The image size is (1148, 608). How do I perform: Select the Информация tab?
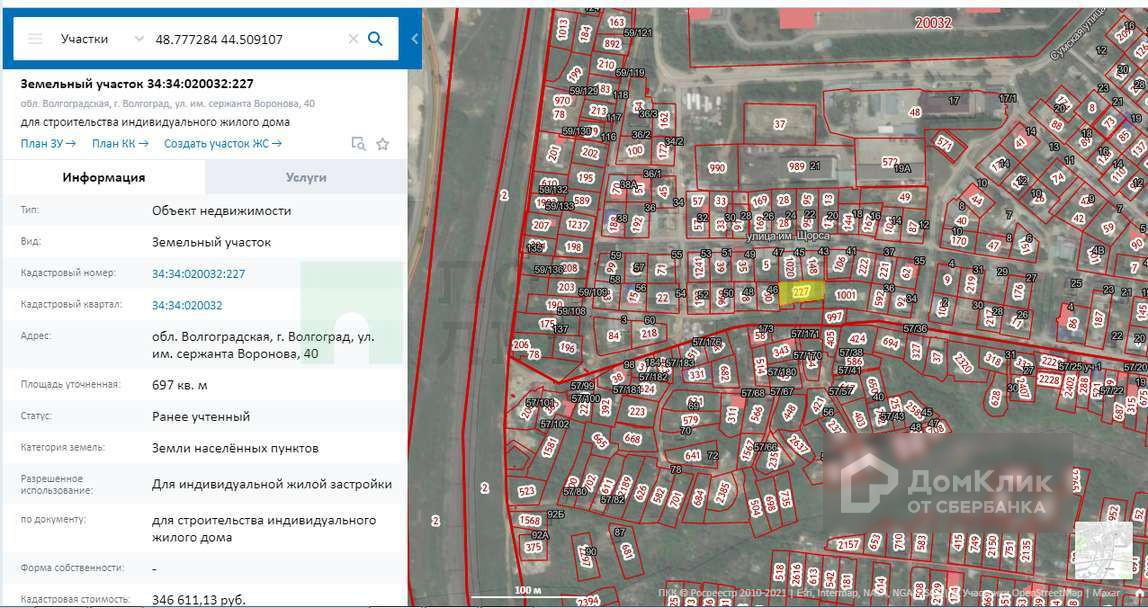(x=104, y=177)
